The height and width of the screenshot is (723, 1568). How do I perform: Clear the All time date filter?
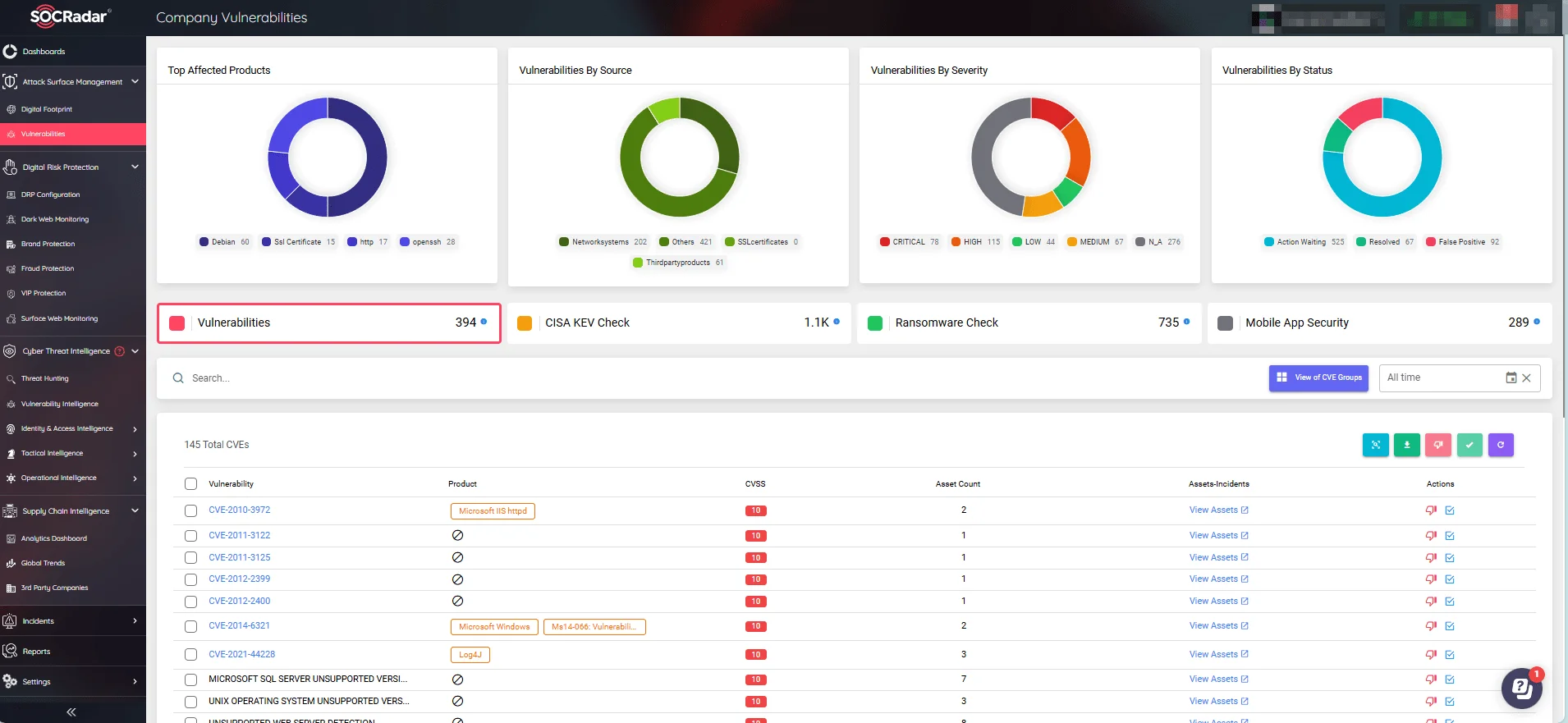(x=1527, y=378)
